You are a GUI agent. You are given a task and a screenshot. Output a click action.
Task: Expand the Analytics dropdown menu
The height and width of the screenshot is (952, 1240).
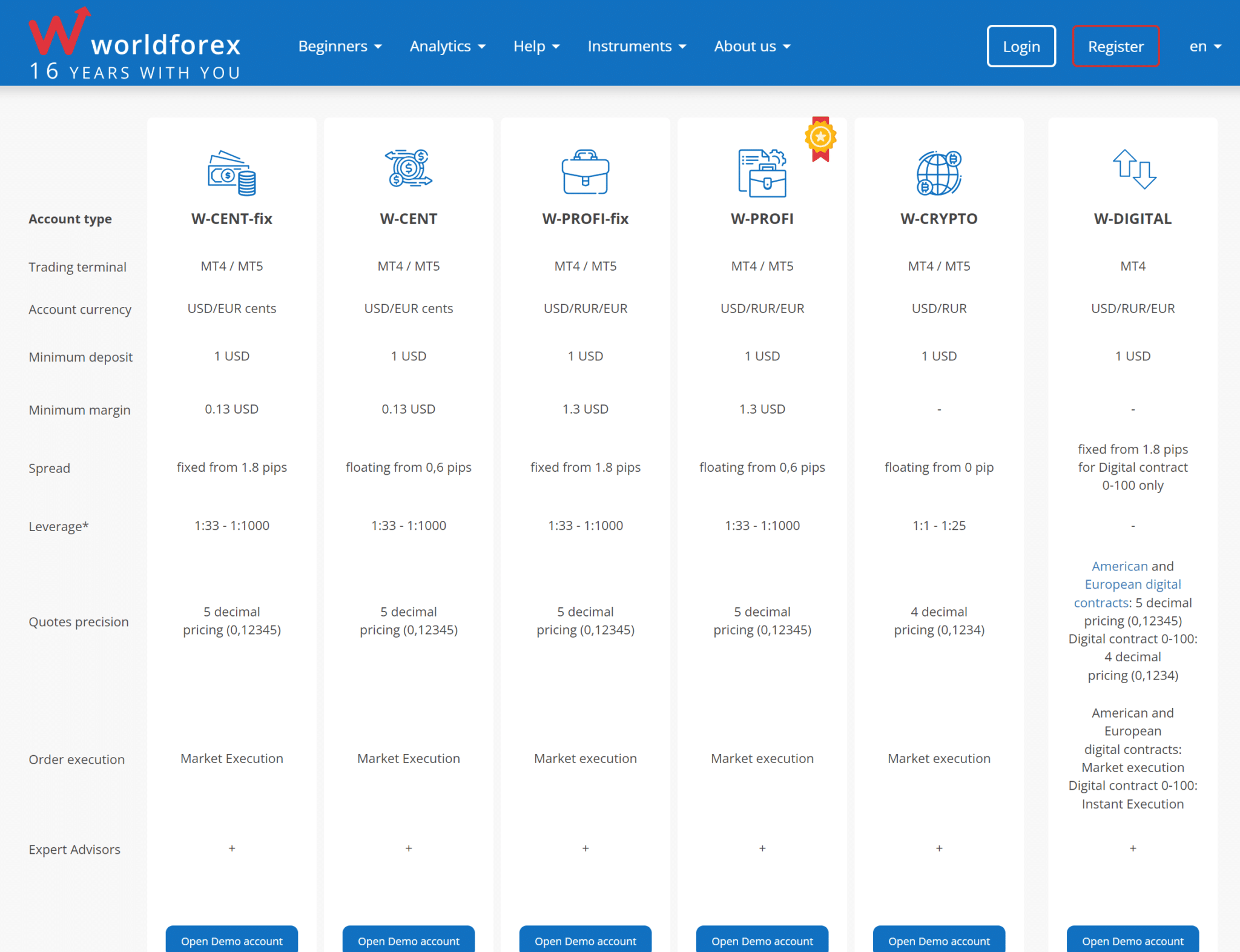(447, 47)
